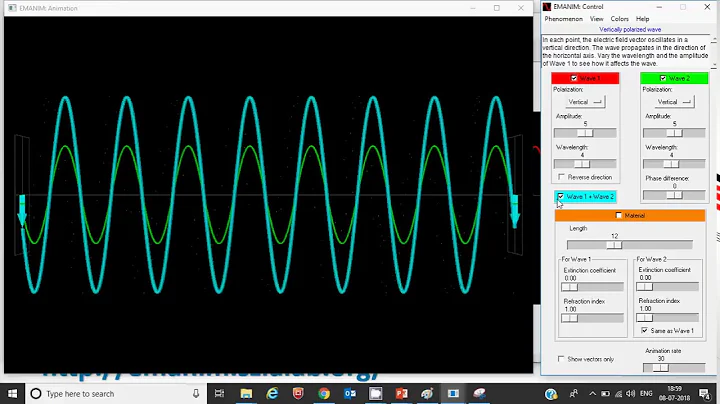Click the EMANIM Control title bar icon
720x404 pixels.
click(546, 6)
